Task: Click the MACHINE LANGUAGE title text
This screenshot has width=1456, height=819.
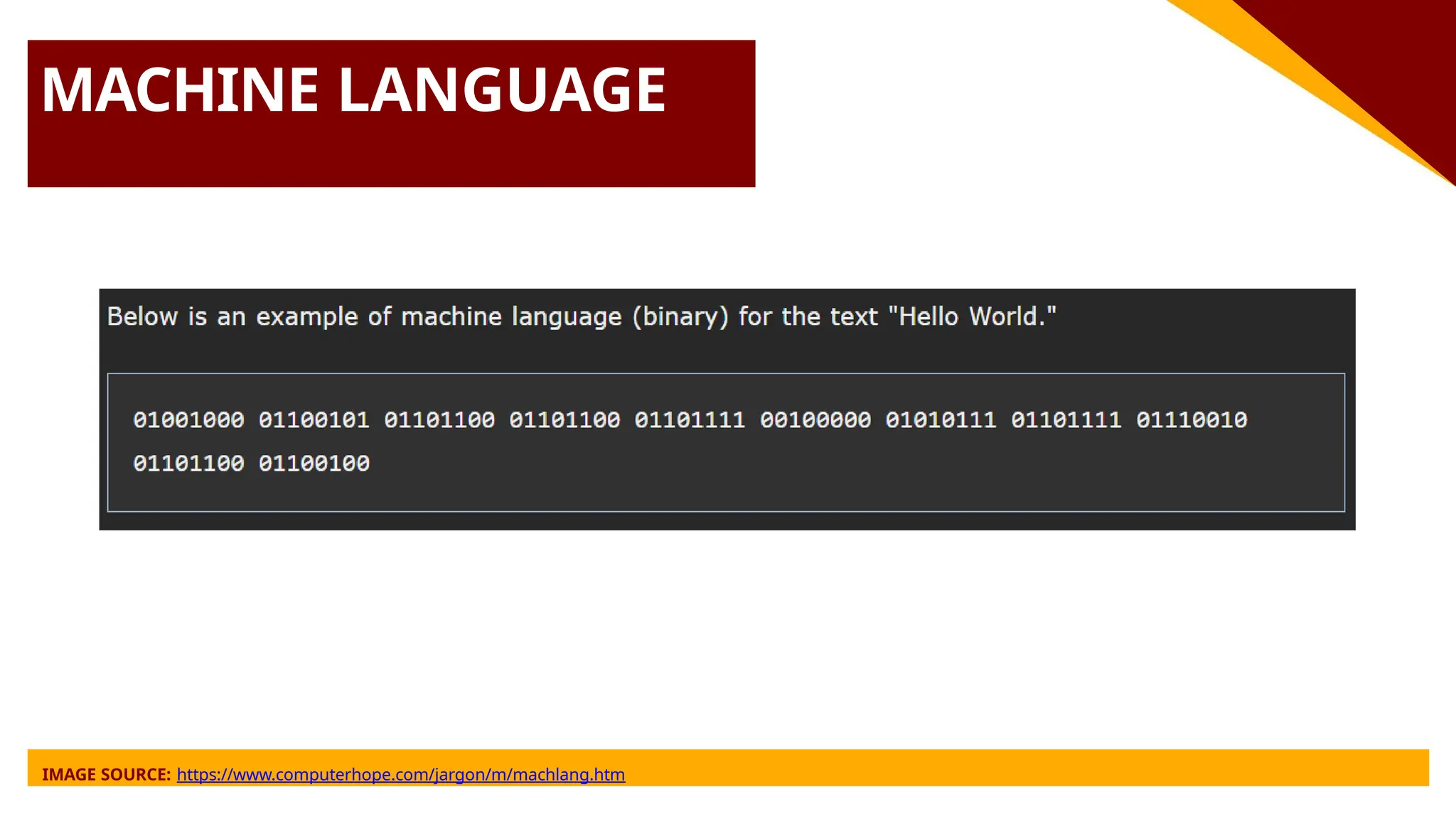Action: (353, 90)
